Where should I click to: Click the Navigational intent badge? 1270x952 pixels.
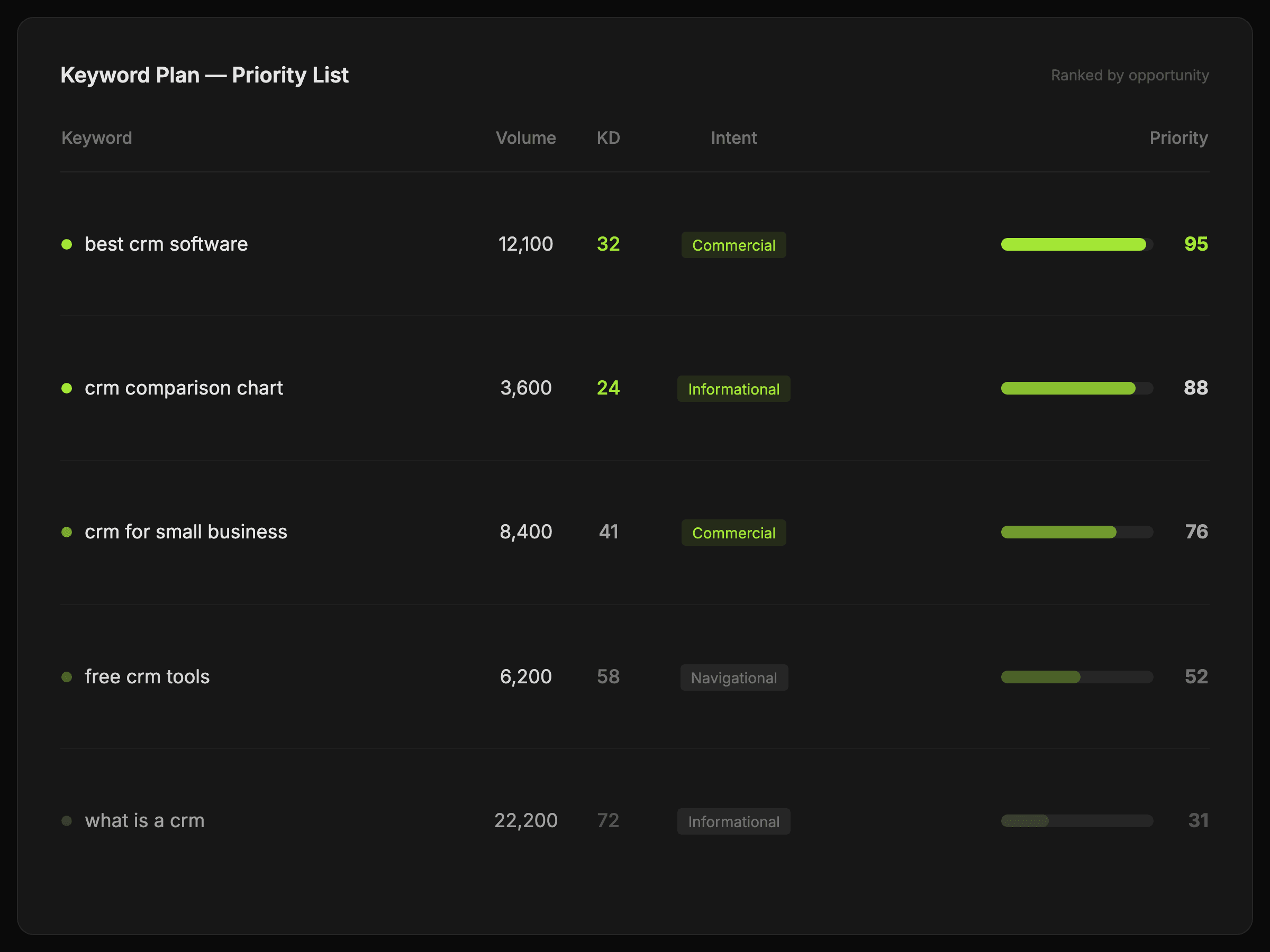[733, 678]
